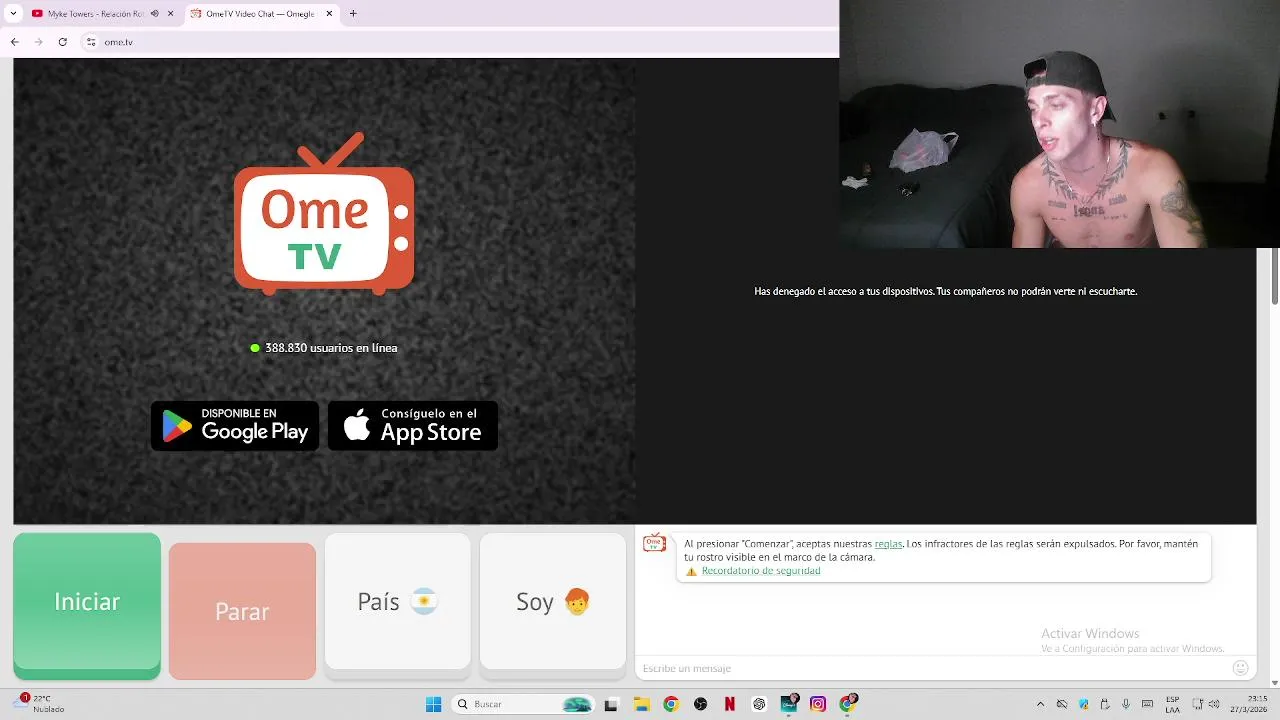Open the ESP LAA language switcher
Viewport: 1280px width, 720px height.
[x=1172, y=704]
